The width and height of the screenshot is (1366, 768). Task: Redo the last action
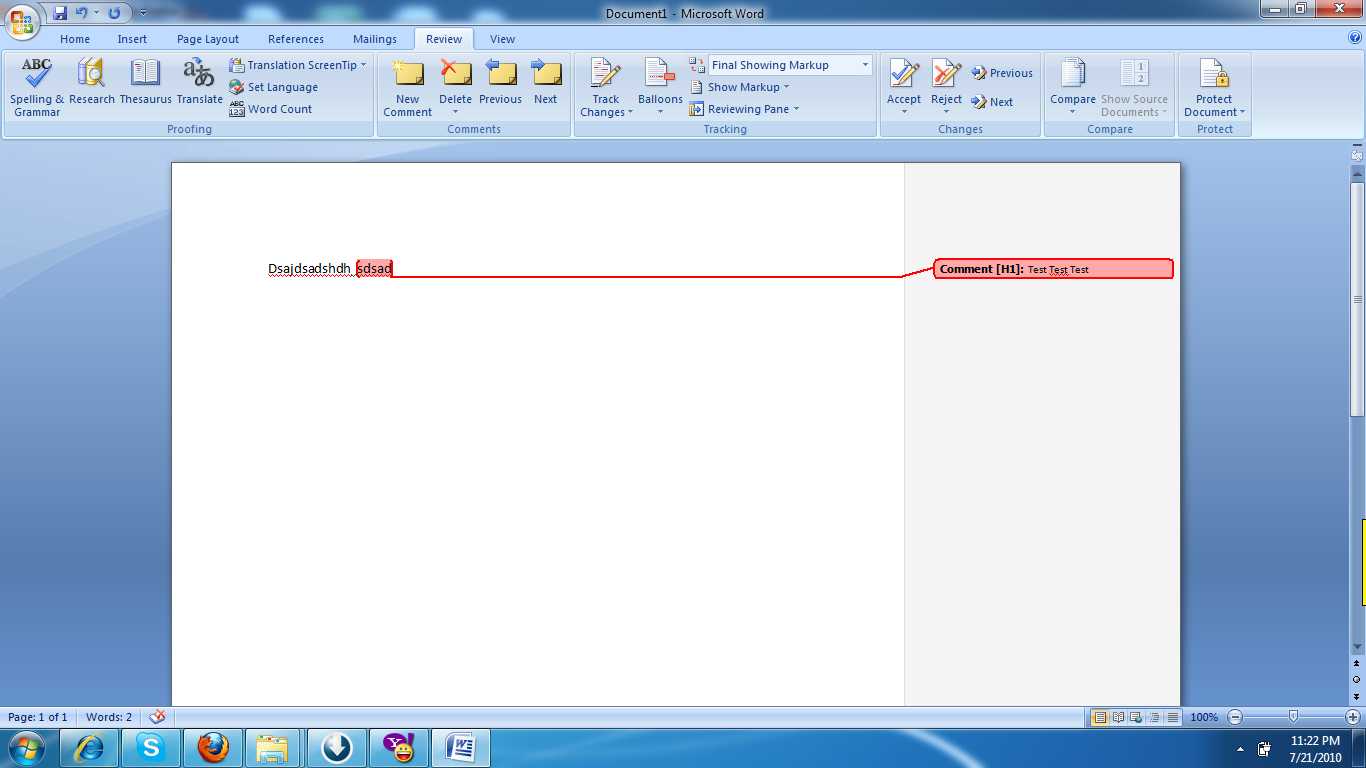pyautogui.click(x=114, y=13)
